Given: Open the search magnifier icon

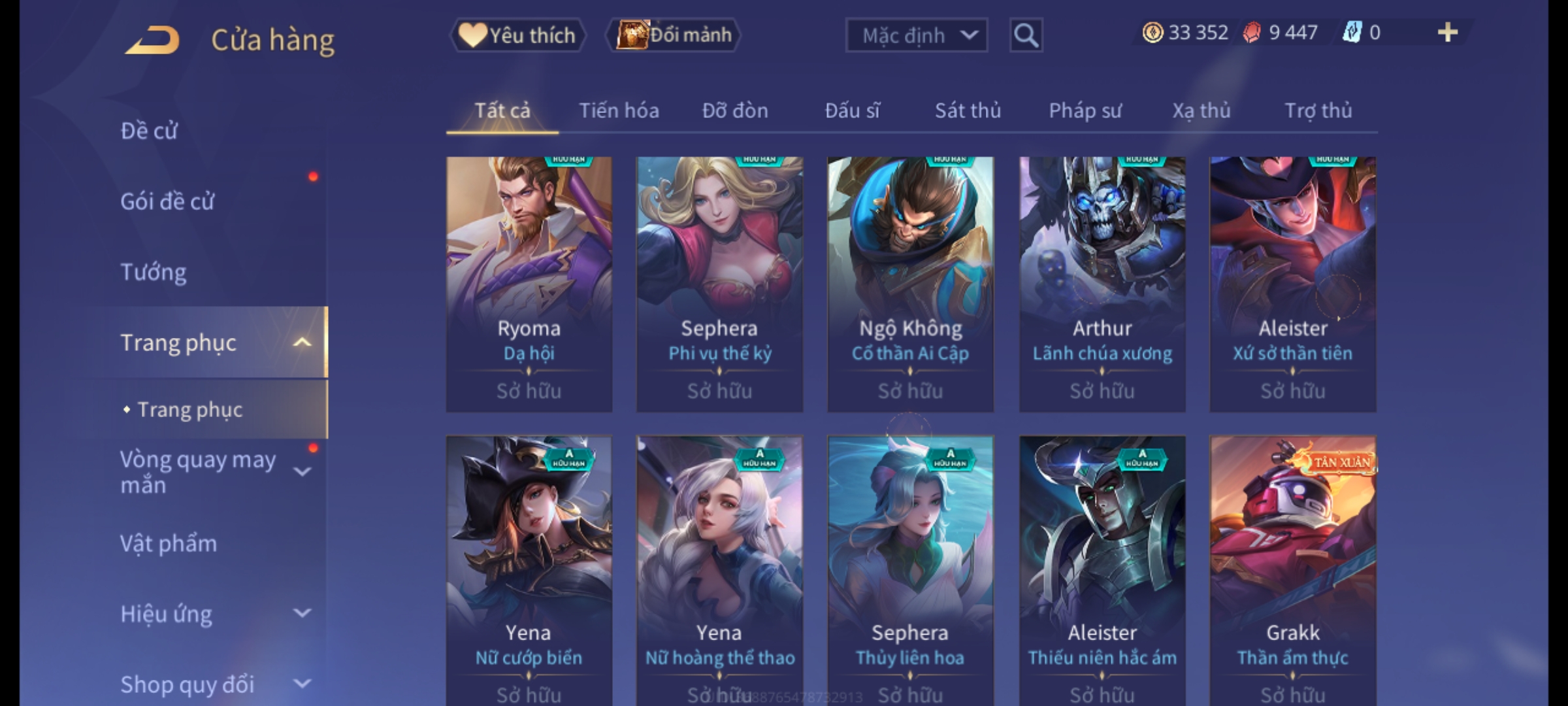Looking at the screenshot, I should coord(1026,35).
